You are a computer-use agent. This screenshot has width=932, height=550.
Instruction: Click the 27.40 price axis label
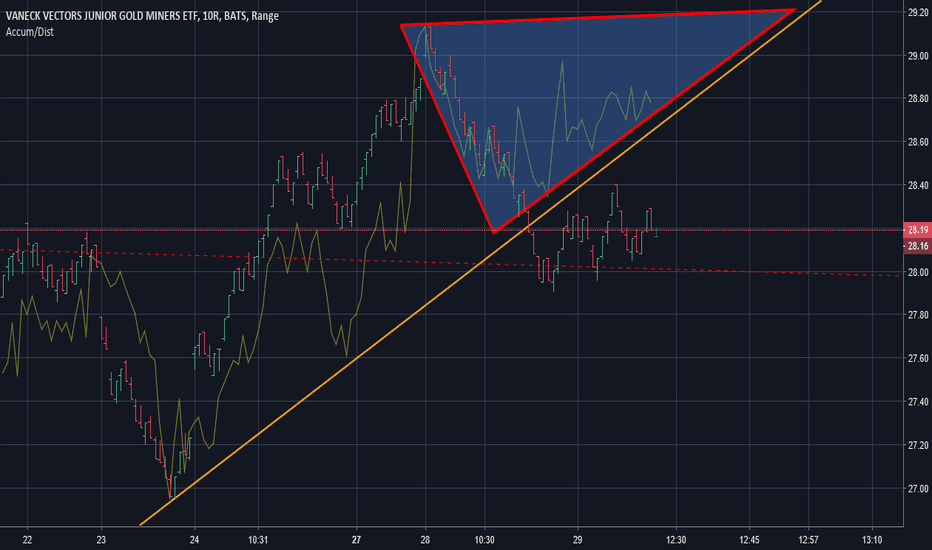pos(918,402)
